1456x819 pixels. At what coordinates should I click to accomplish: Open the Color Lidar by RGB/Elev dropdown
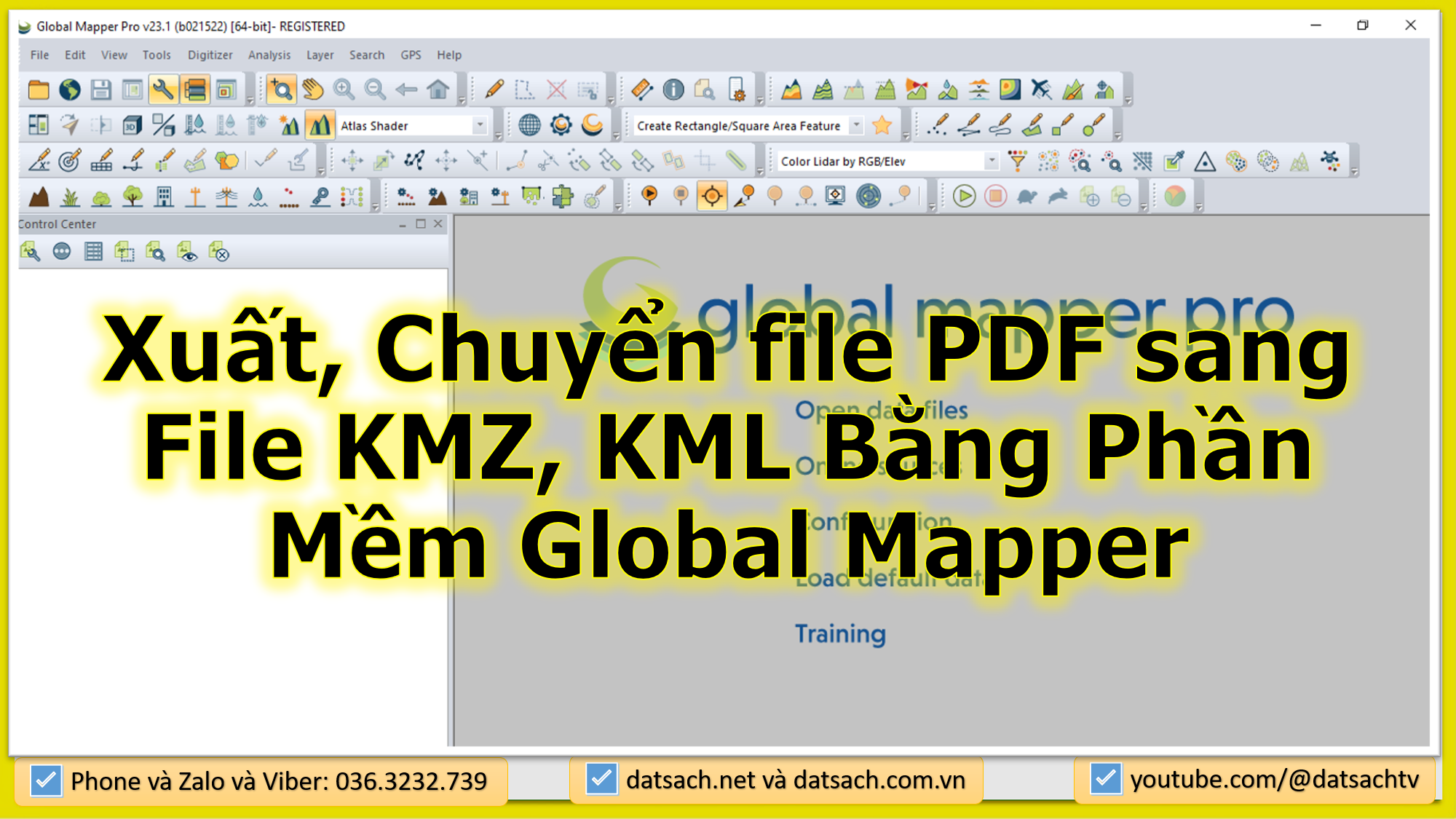point(992,161)
